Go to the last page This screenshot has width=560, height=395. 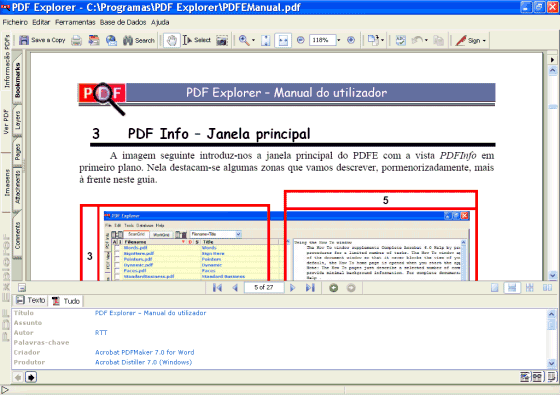point(310,288)
